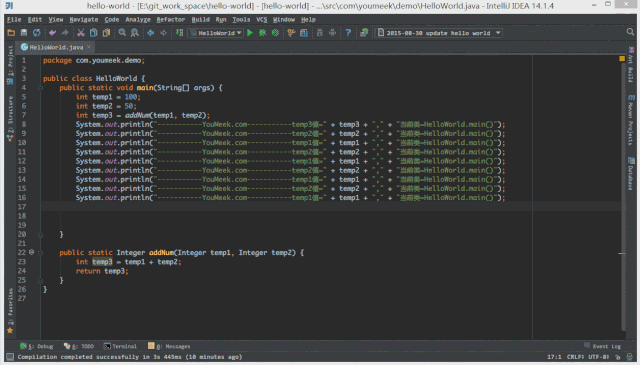Viewport: 640px width, 365px height.
Task: Click the Synchronize refresh toolbar icon
Action: click(x=37, y=33)
